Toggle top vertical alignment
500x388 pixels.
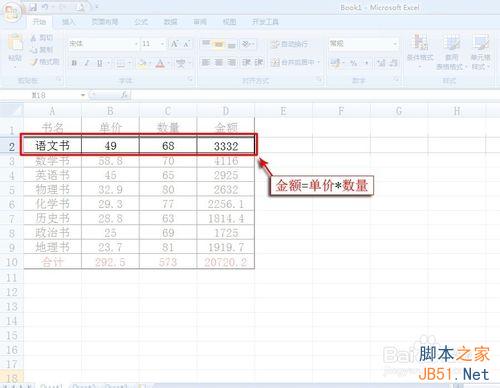[206, 44]
